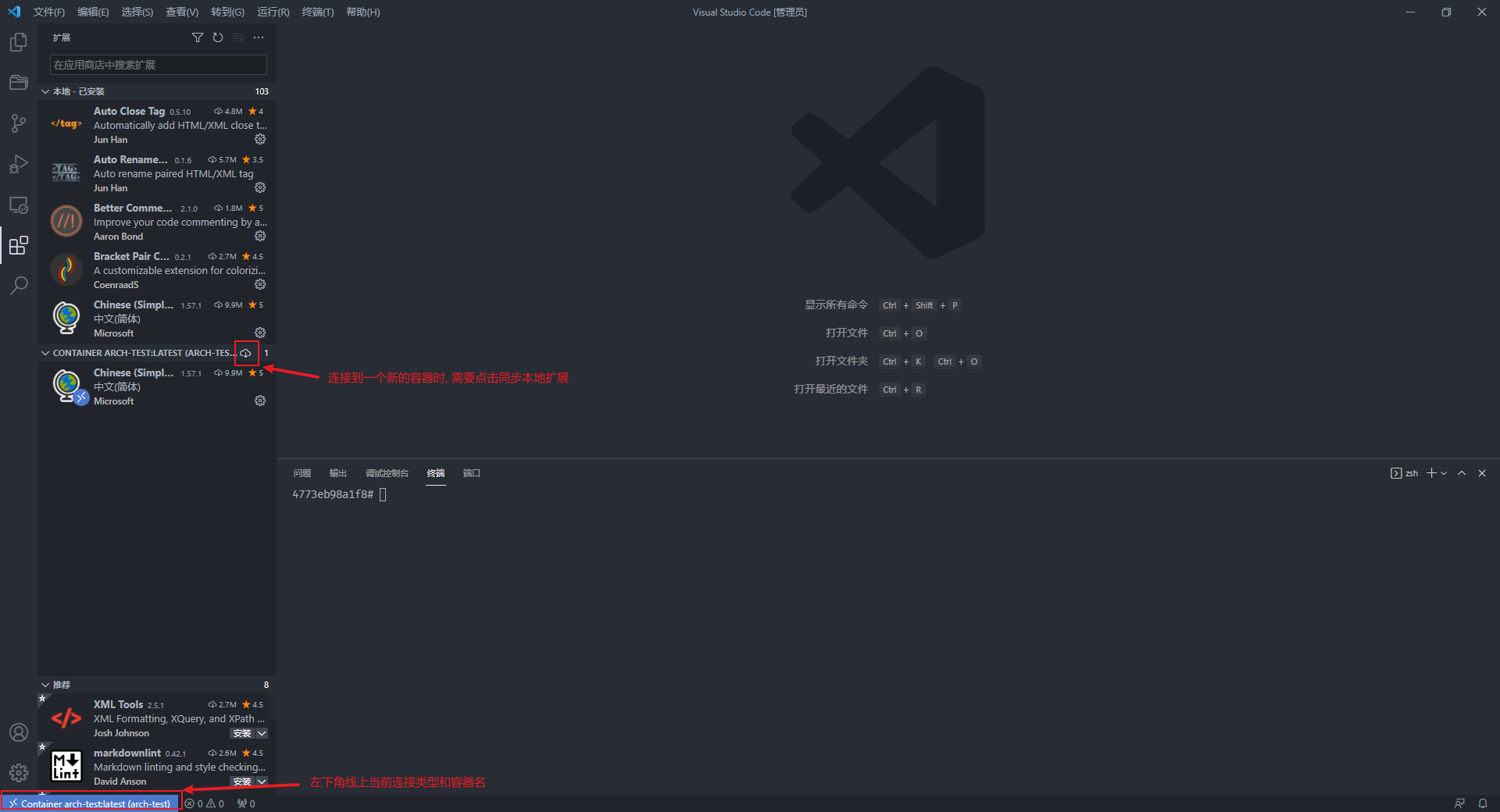Open the Go (转到) menu
1500x812 pixels.
(x=227, y=12)
